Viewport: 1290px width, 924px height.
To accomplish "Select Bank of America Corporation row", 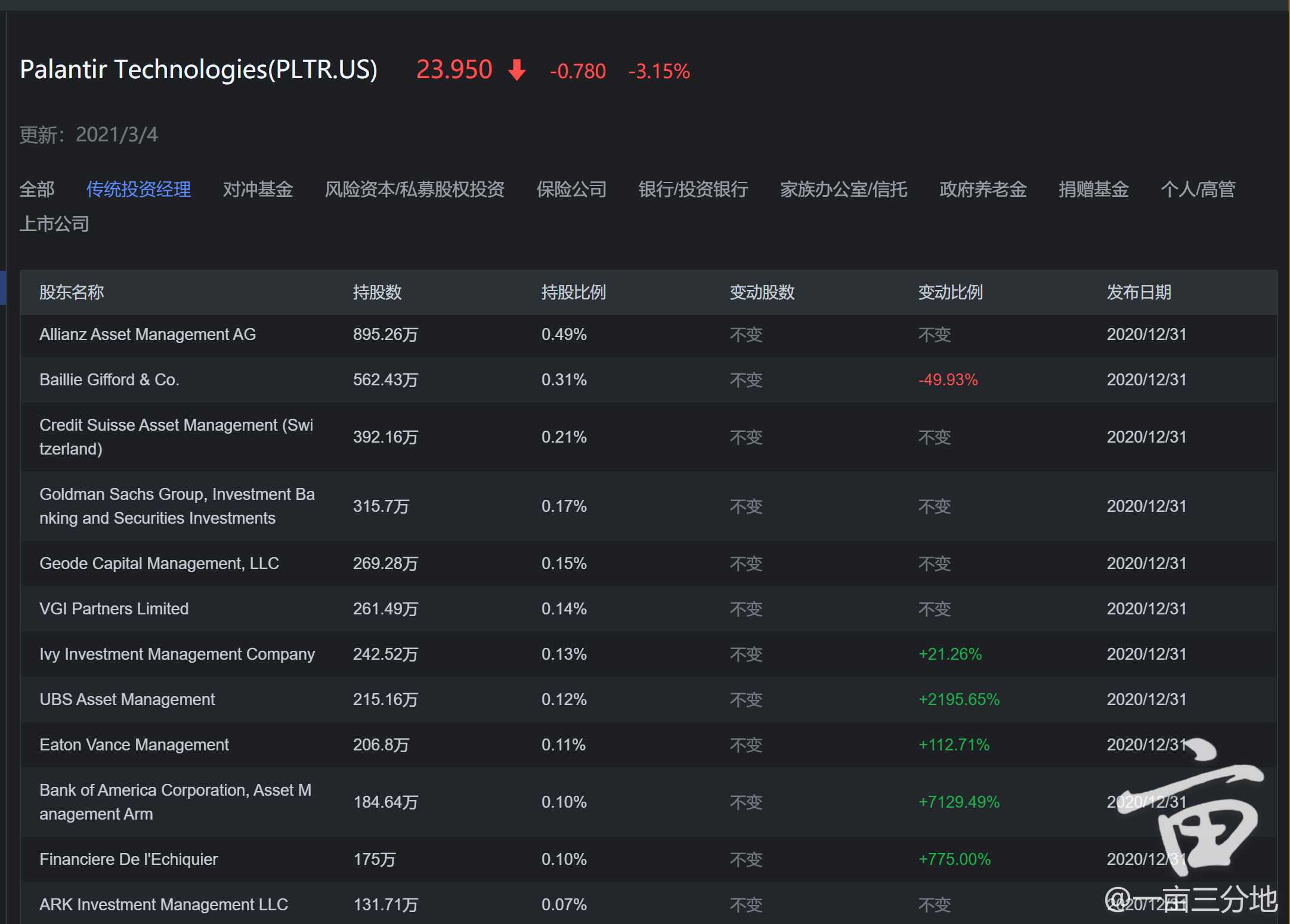I will [649, 802].
